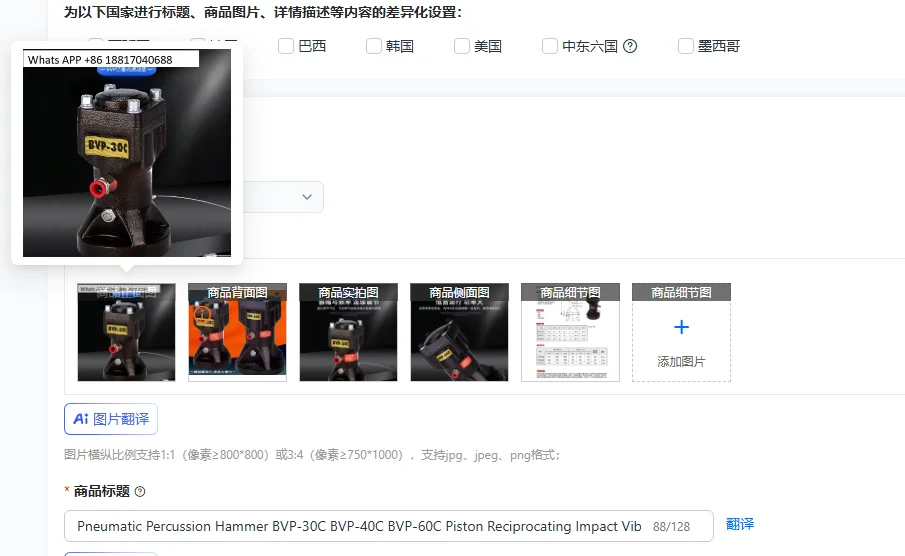The image size is (905, 556).
Task: Check the 巴西 country checkbox
Action: [286, 46]
